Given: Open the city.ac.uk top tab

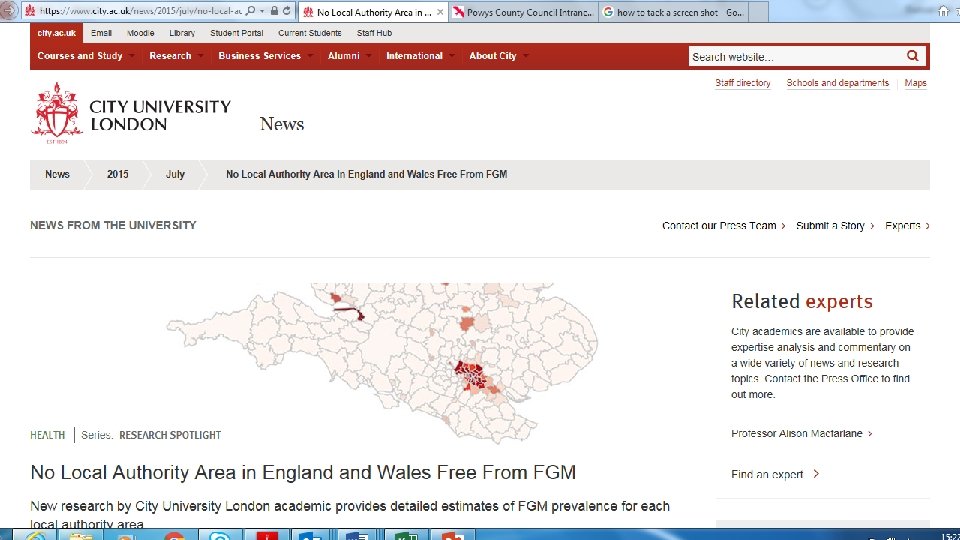Looking at the screenshot, I should [56, 33].
